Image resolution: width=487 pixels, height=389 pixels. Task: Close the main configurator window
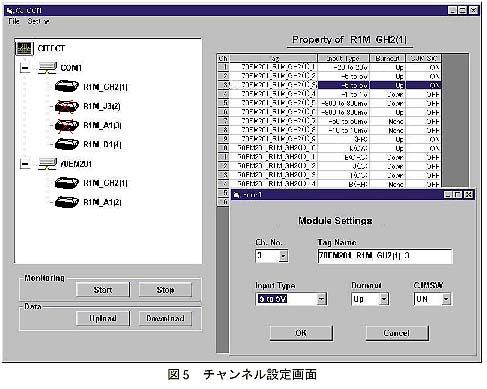[473, 10]
